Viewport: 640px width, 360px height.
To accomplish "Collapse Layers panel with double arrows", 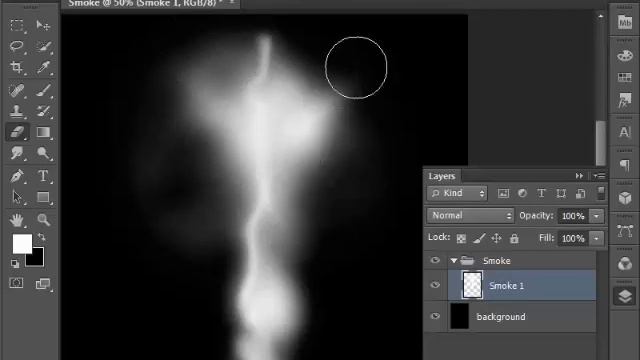I will coord(579,176).
